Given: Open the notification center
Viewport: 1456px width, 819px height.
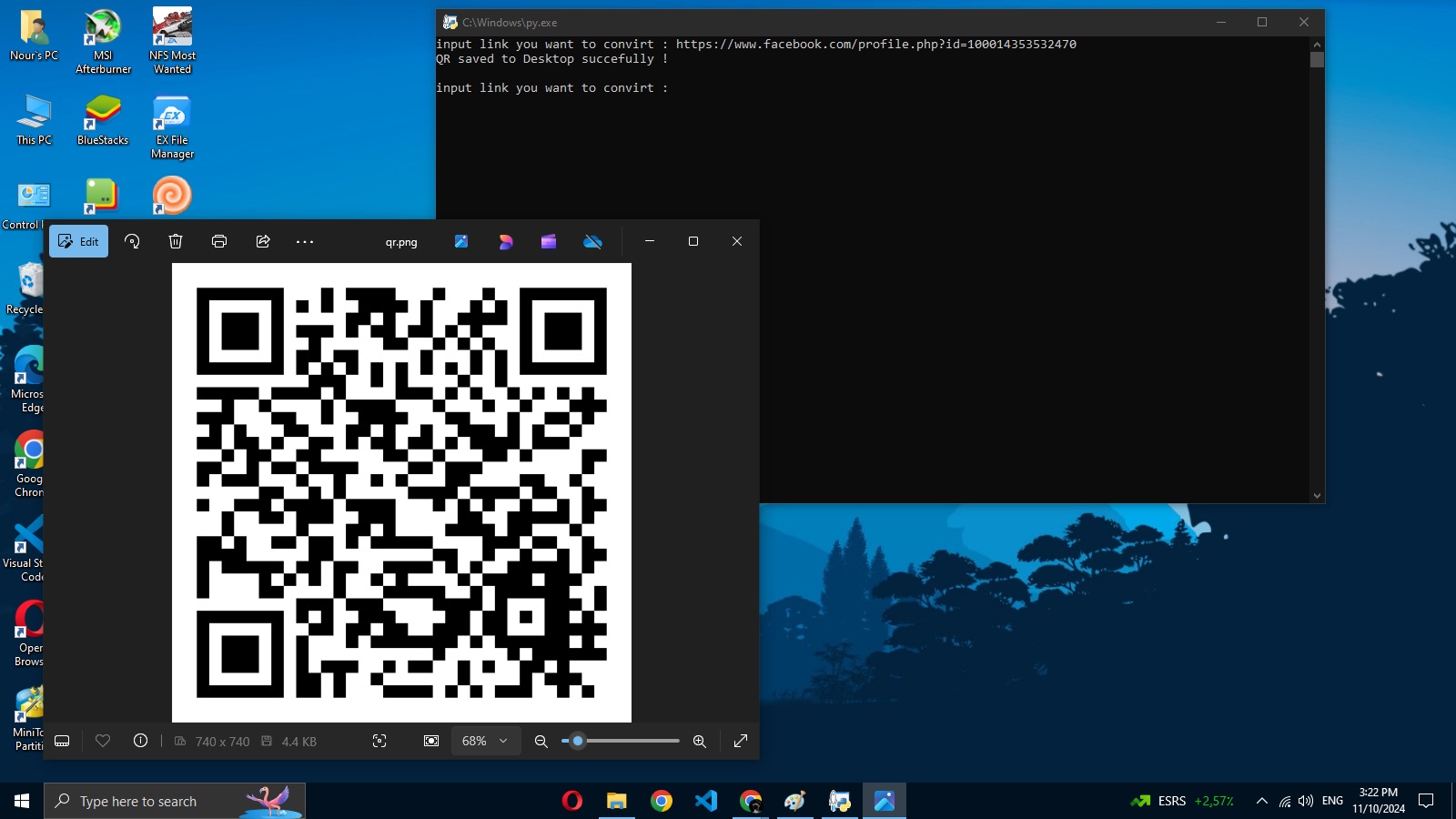Looking at the screenshot, I should (1426, 801).
